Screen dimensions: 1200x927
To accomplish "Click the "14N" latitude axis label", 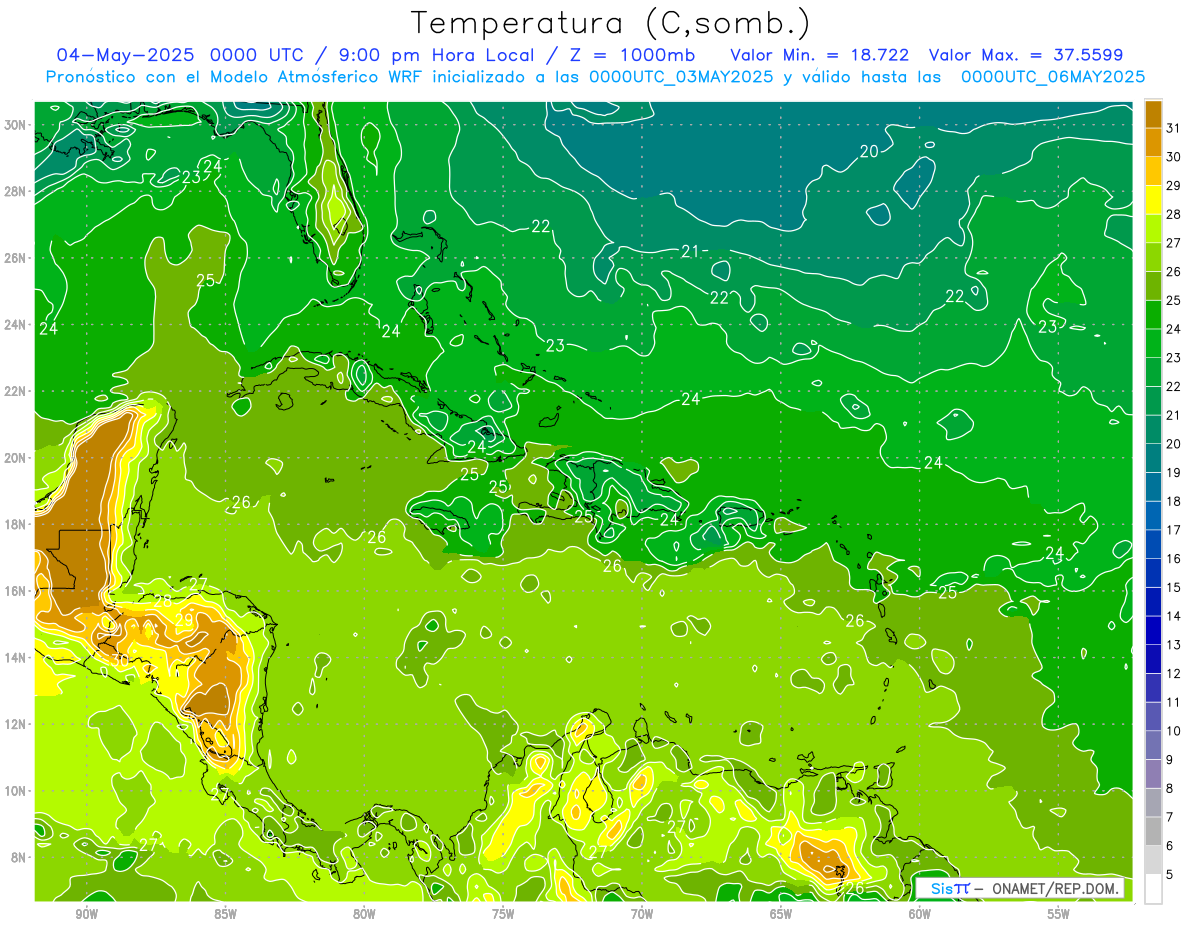I will pos(14,657).
